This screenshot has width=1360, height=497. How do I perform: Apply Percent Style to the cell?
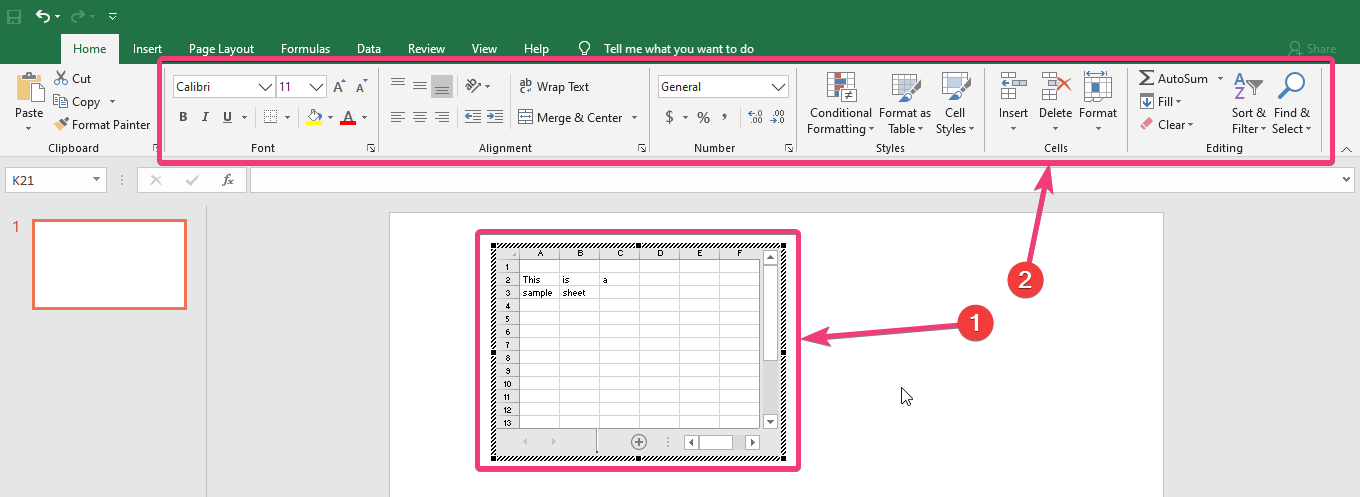703,118
